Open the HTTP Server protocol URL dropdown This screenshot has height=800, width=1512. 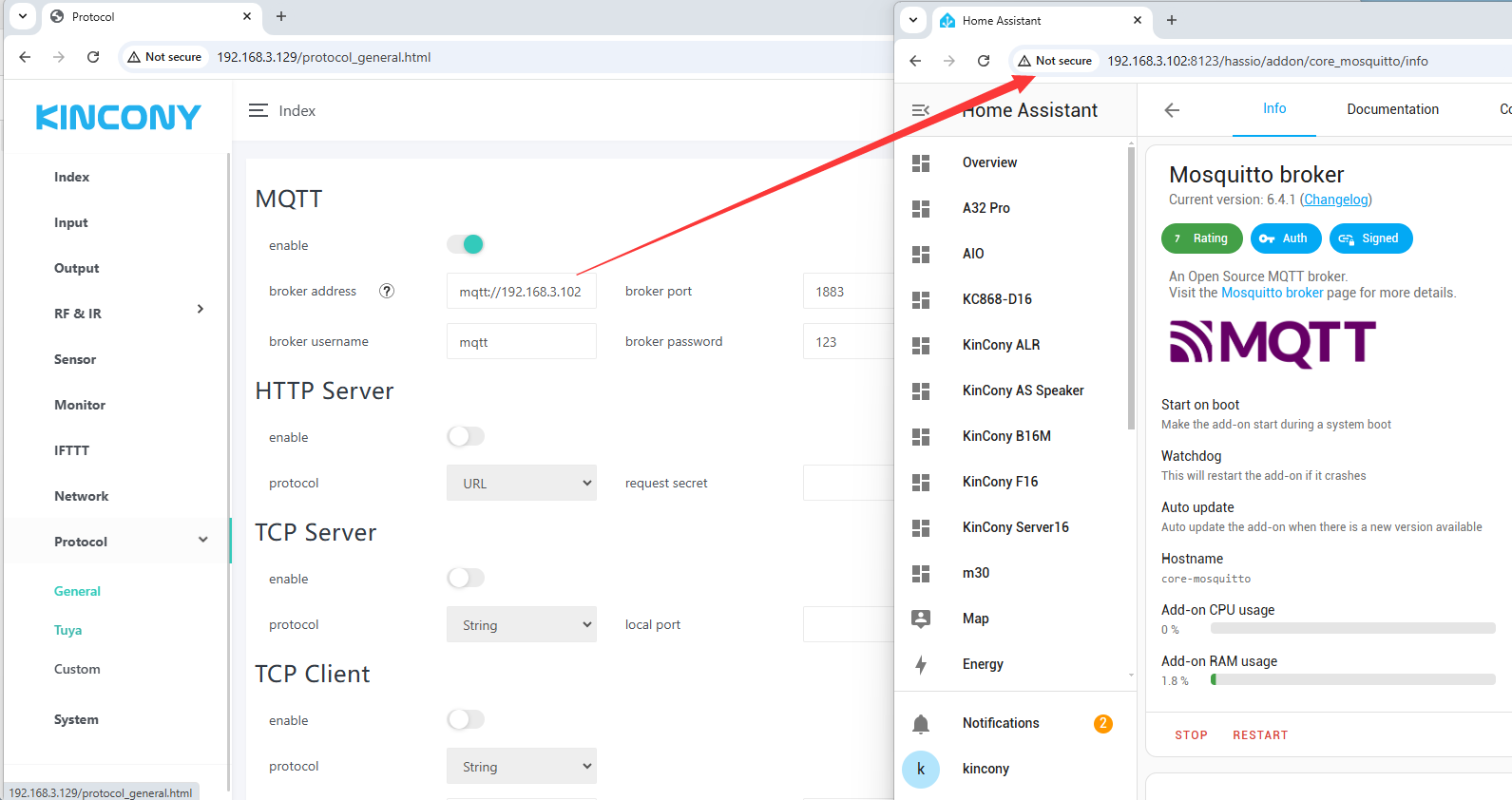pos(522,483)
